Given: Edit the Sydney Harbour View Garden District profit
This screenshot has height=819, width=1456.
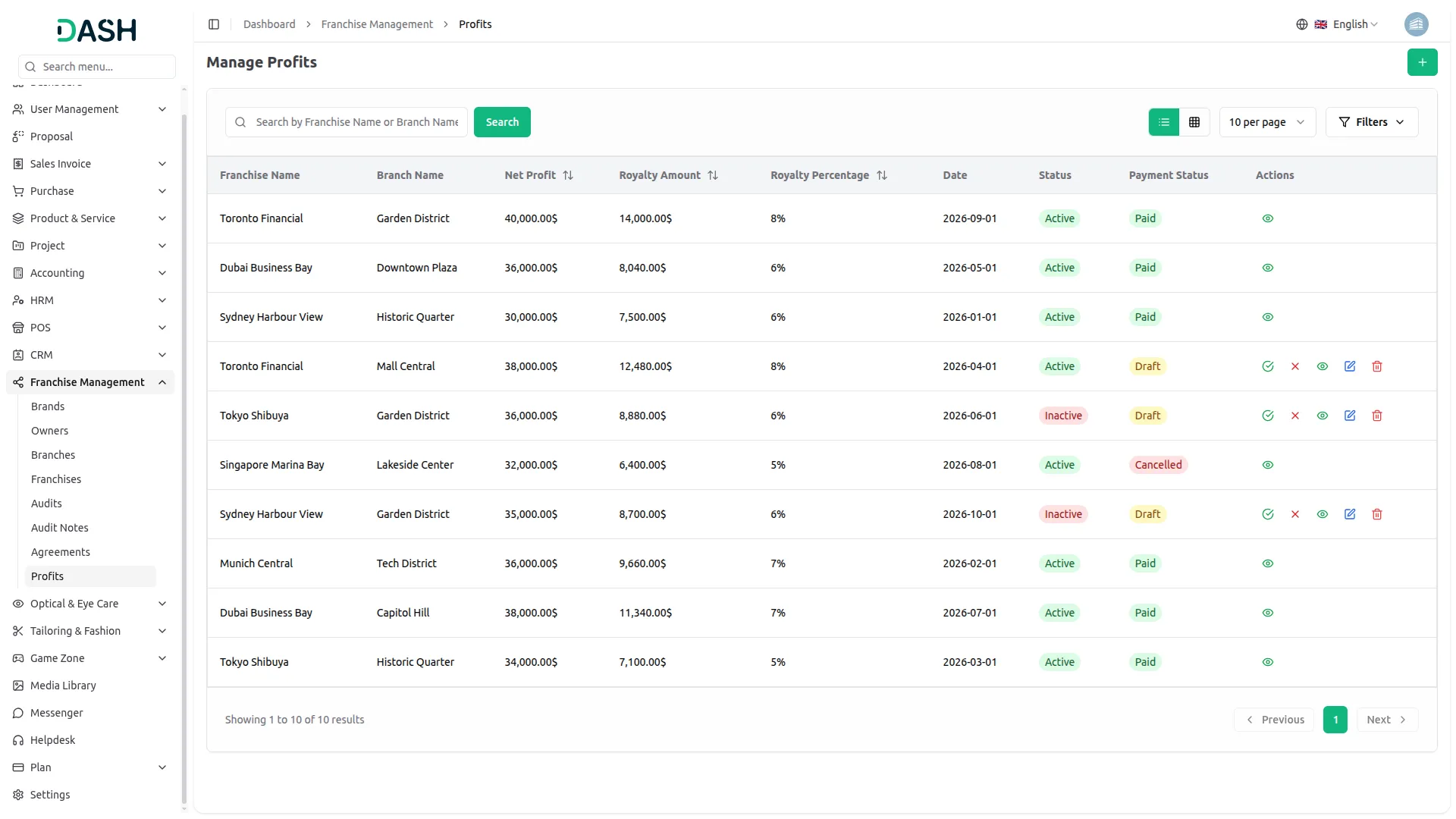Looking at the screenshot, I should click(x=1349, y=514).
